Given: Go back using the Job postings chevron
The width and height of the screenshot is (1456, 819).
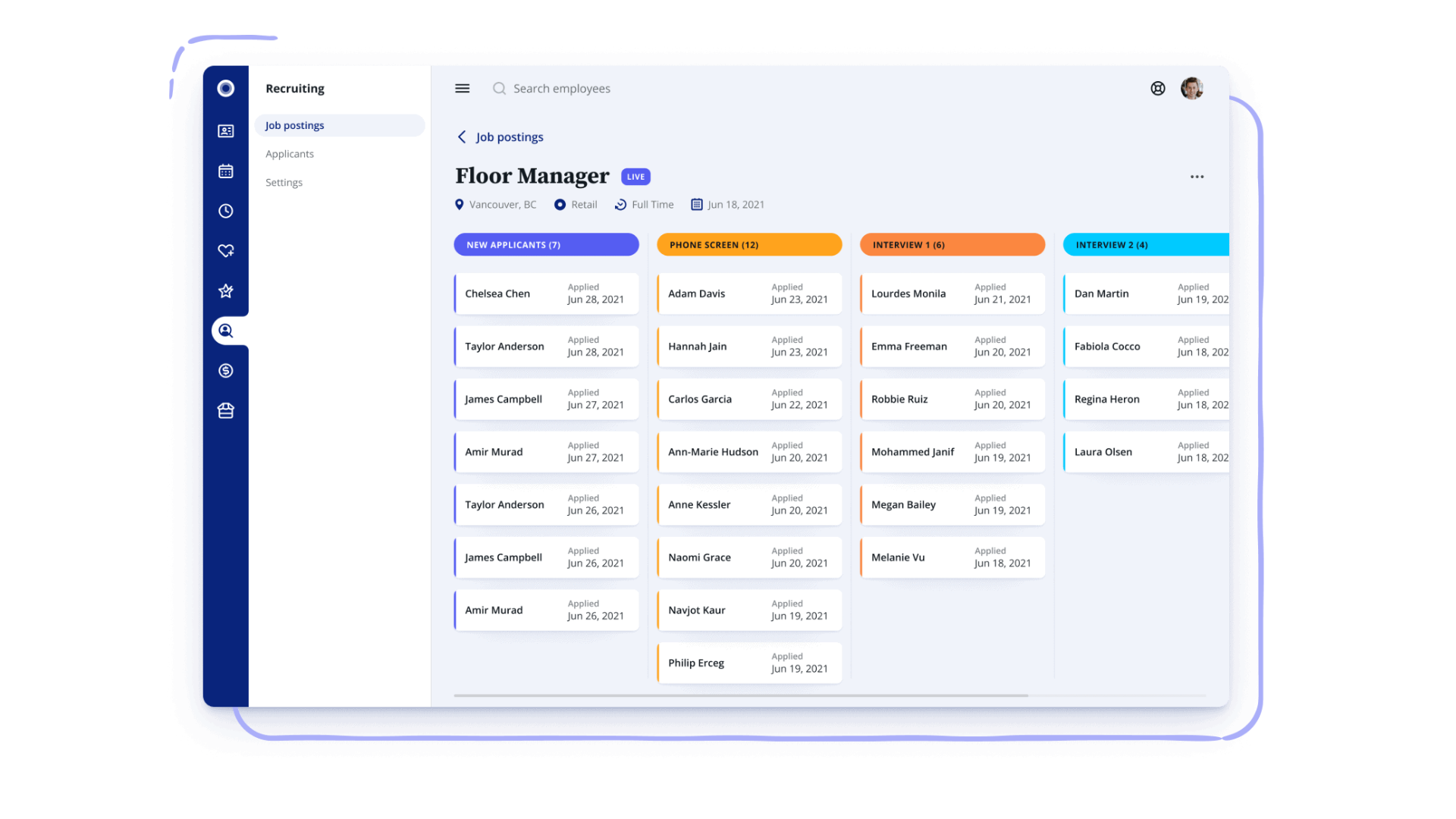Looking at the screenshot, I should [x=462, y=137].
